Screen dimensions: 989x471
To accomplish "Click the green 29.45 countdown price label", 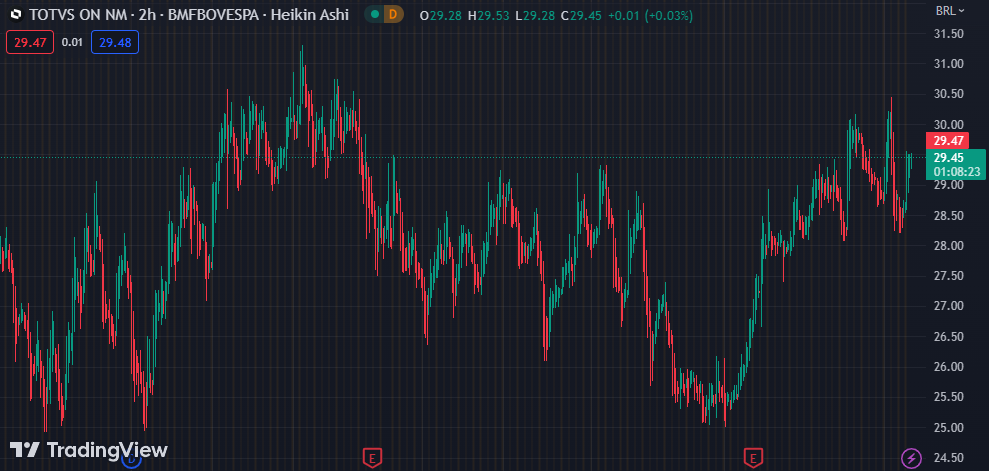I will [x=956, y=164].
